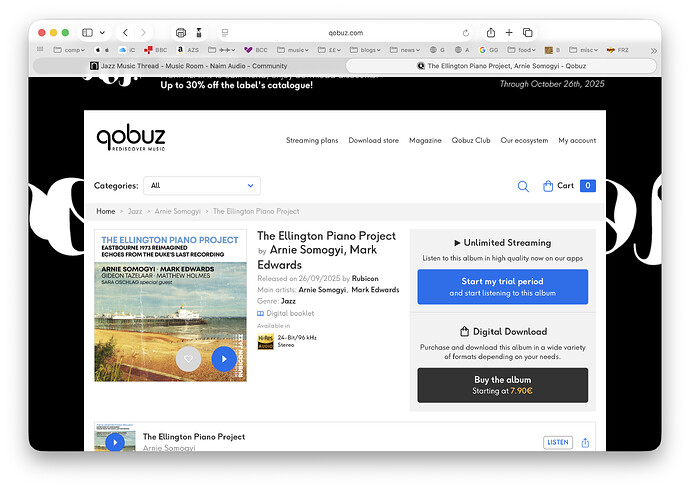
Task: Share the track via share icon
Action: [x=585, y=443]
